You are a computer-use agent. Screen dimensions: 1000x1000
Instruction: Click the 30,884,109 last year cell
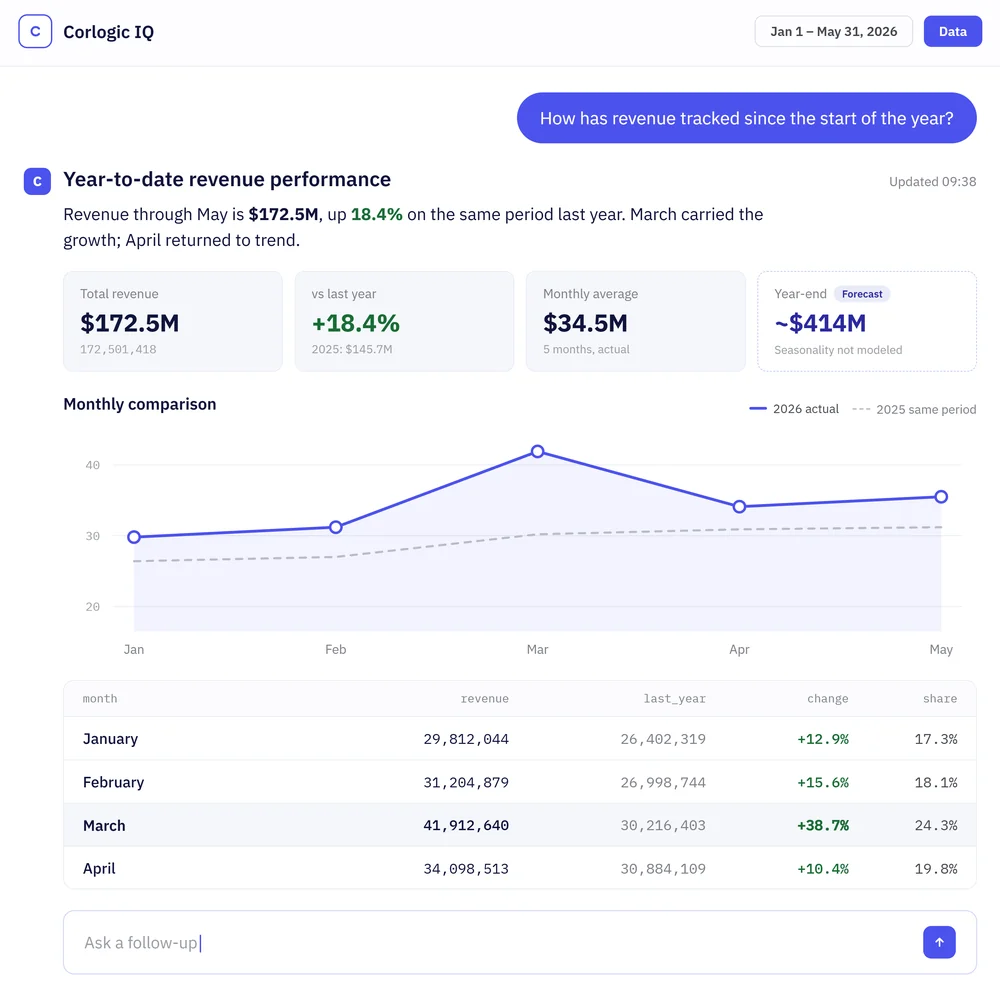click(663, 869)
